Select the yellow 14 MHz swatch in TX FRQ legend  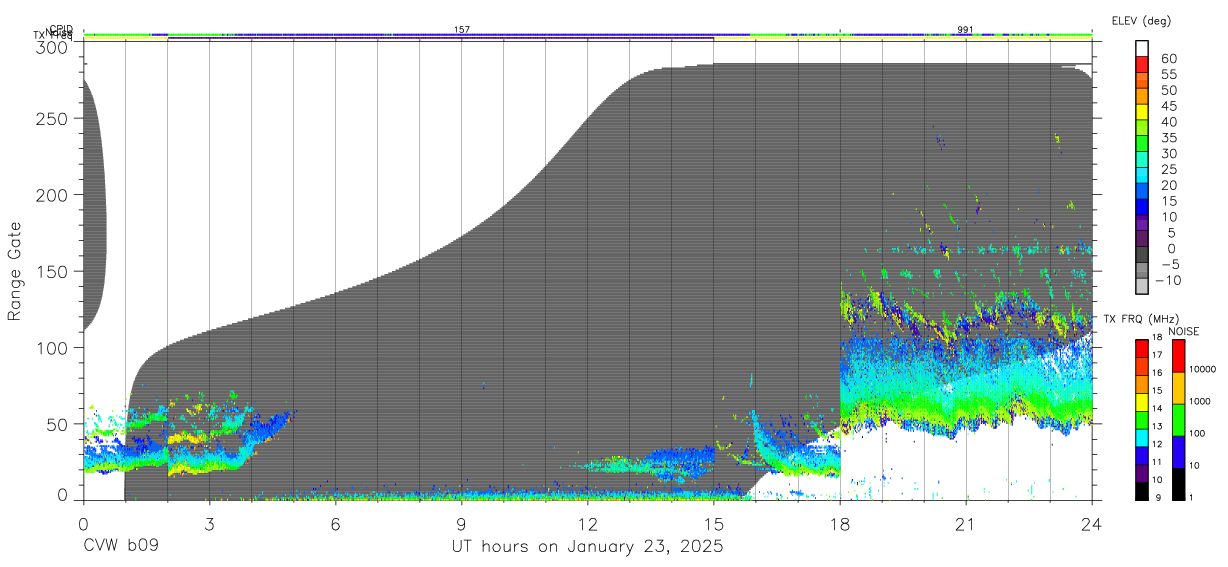(1142, 401)
